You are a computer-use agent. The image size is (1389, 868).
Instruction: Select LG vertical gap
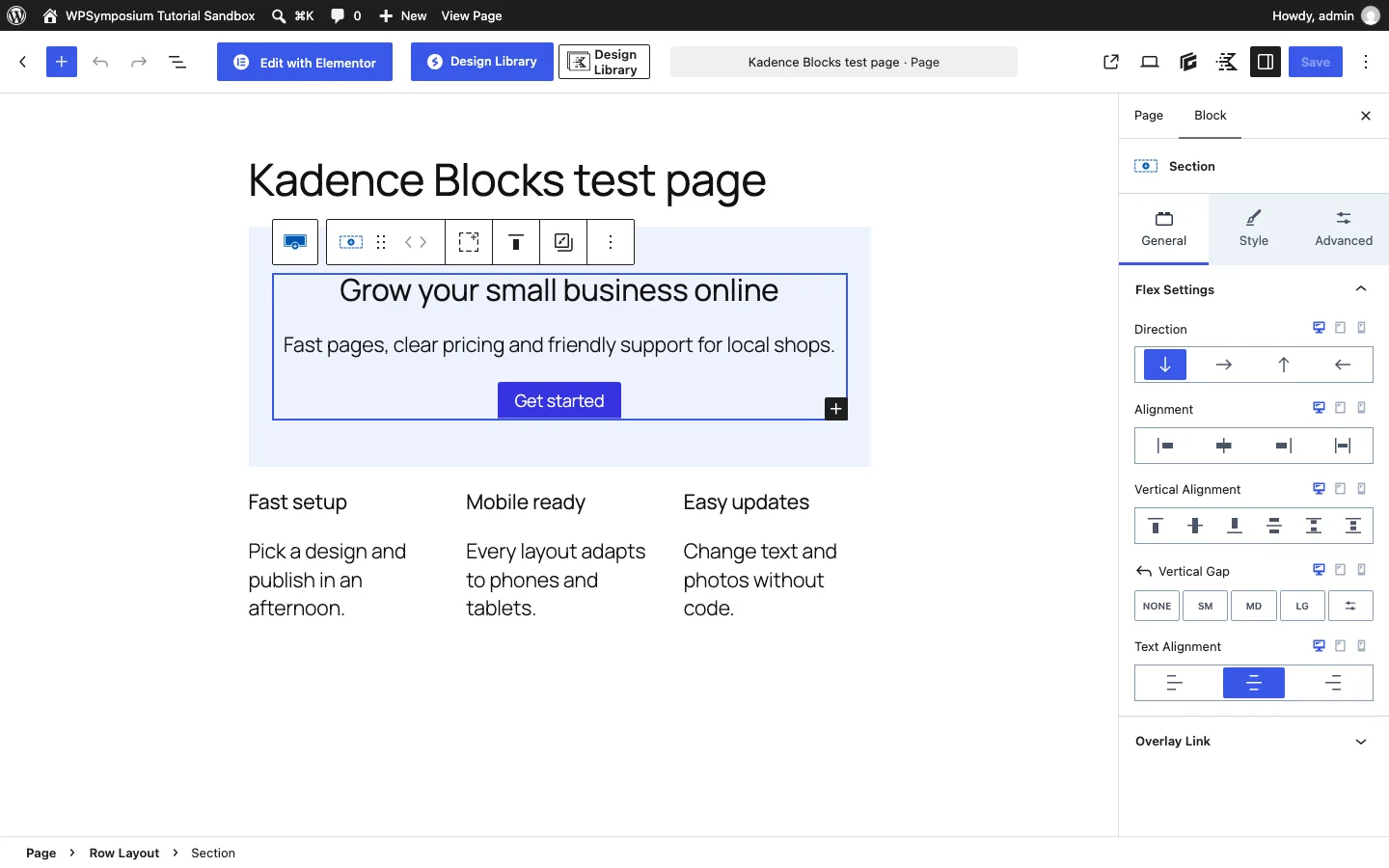click(x=1302, y=606)
